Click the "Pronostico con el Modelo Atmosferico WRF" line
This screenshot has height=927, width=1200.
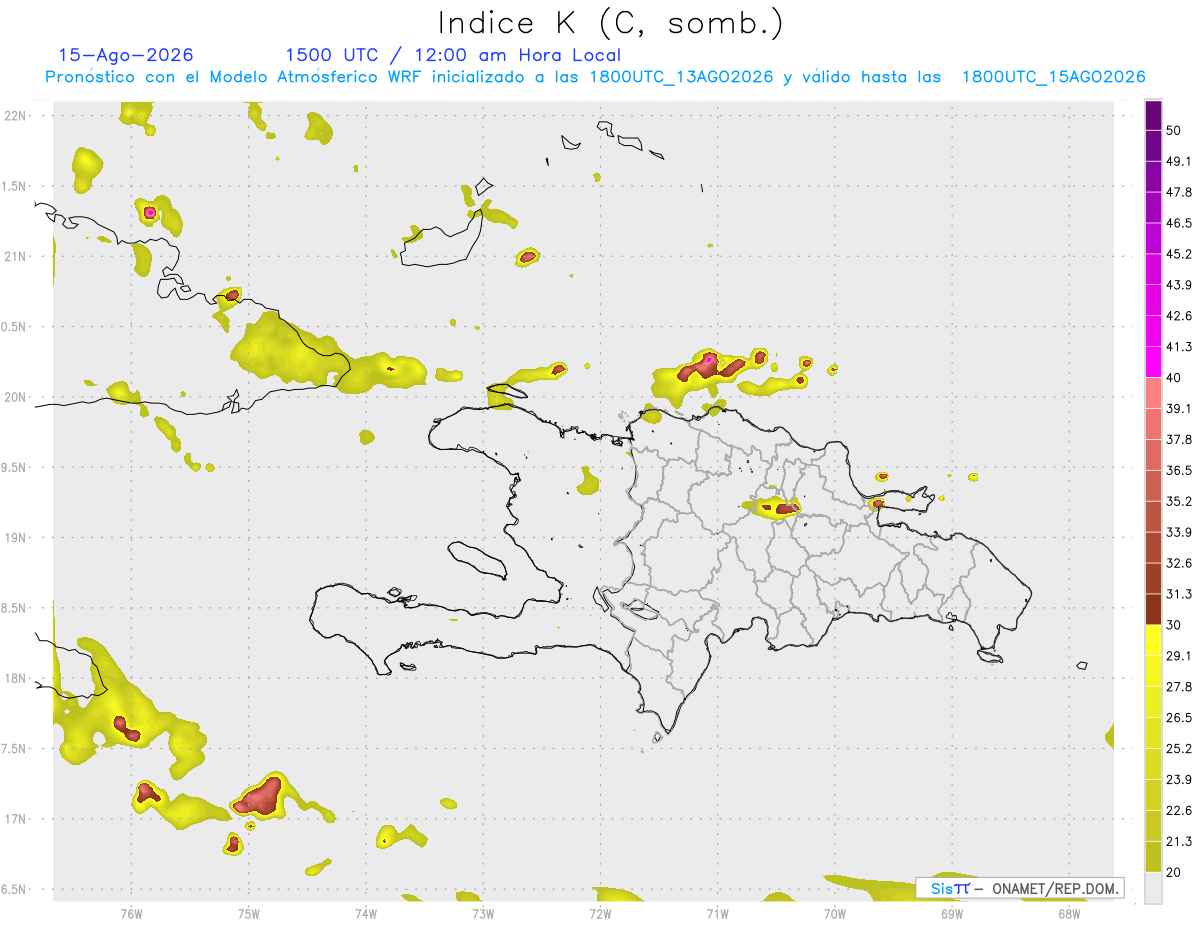coord(595,77)
